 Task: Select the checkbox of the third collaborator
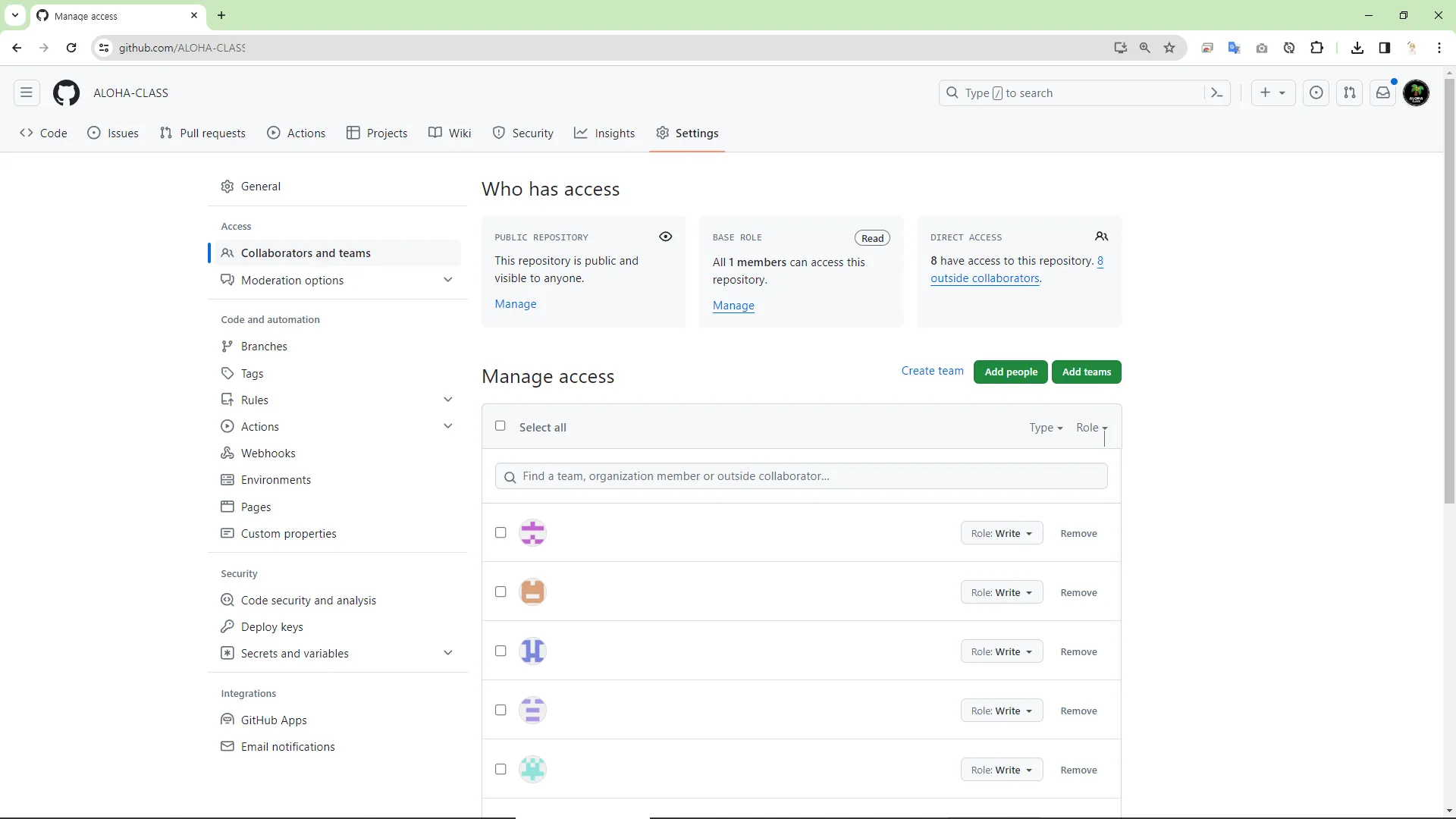click(500, 651)
